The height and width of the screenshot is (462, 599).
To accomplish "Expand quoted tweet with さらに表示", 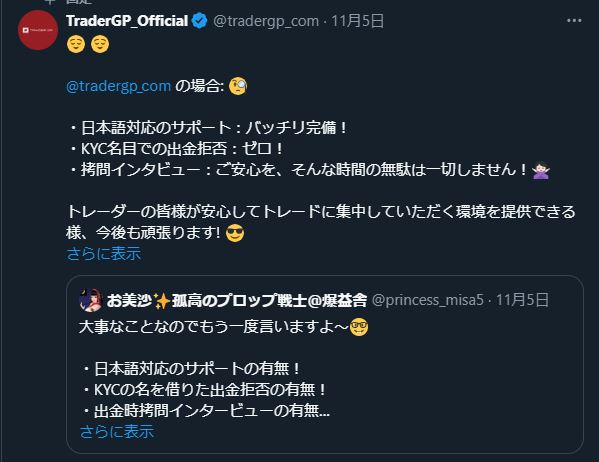I will point(117,432).
